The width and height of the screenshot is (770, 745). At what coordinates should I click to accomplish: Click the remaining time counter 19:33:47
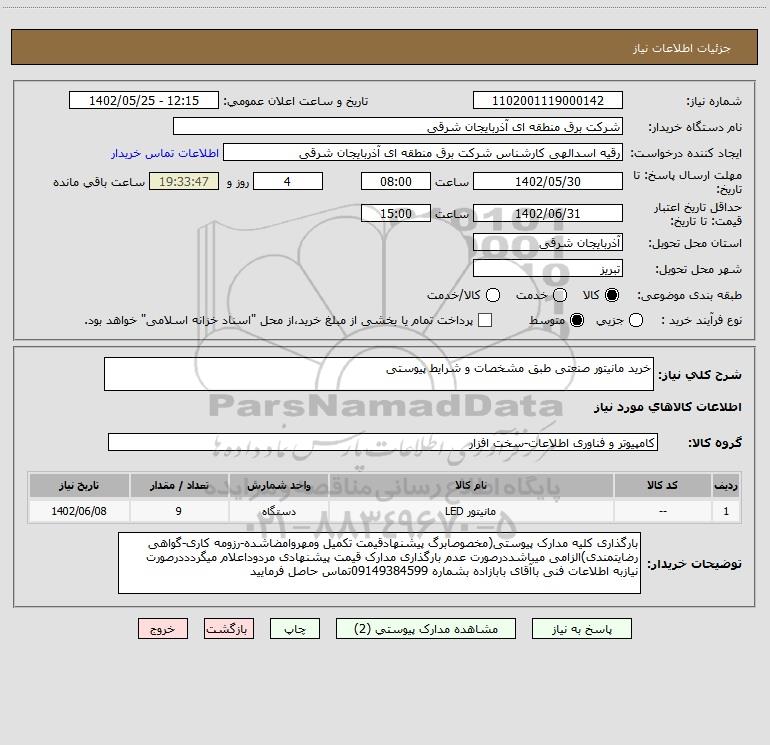(x=184, y=181)
